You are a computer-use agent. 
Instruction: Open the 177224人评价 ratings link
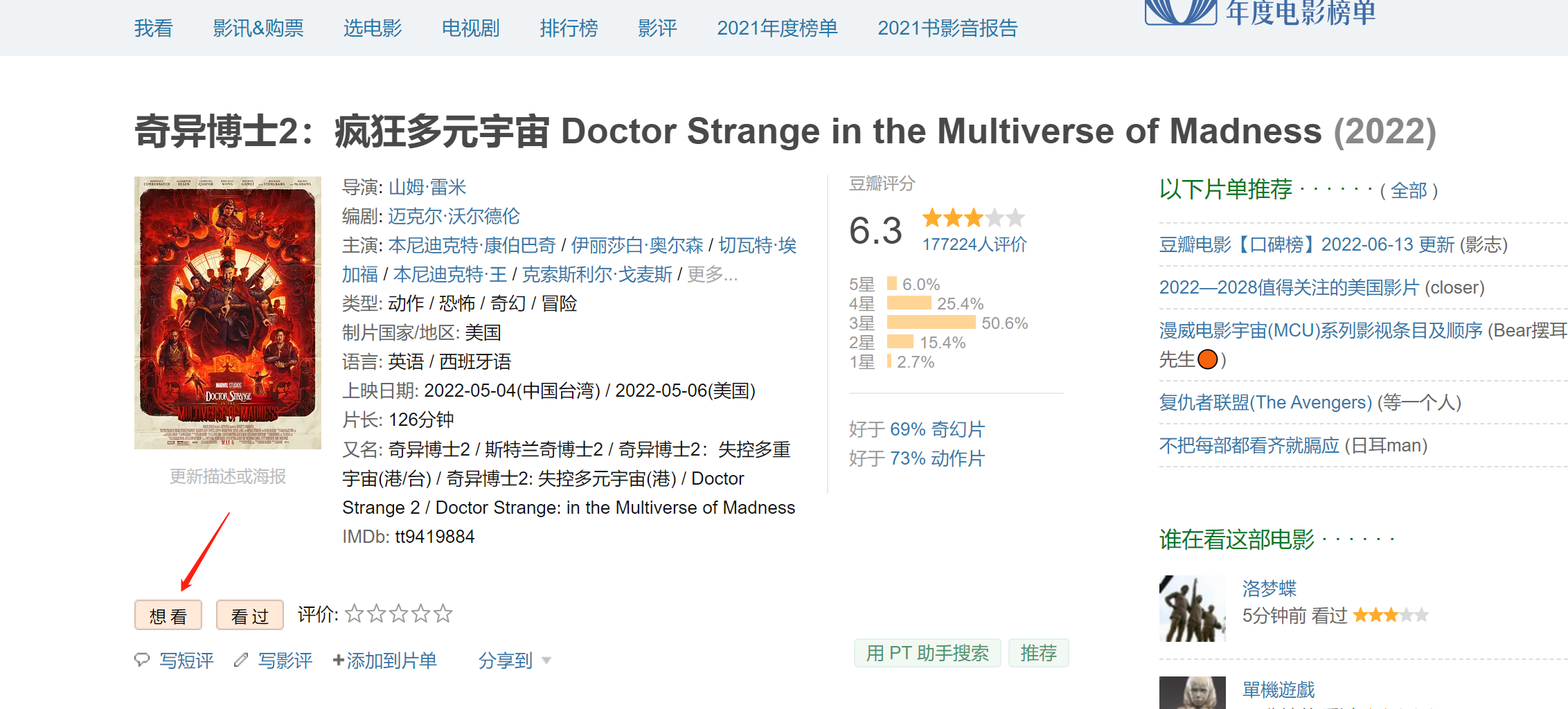[974, 244]
